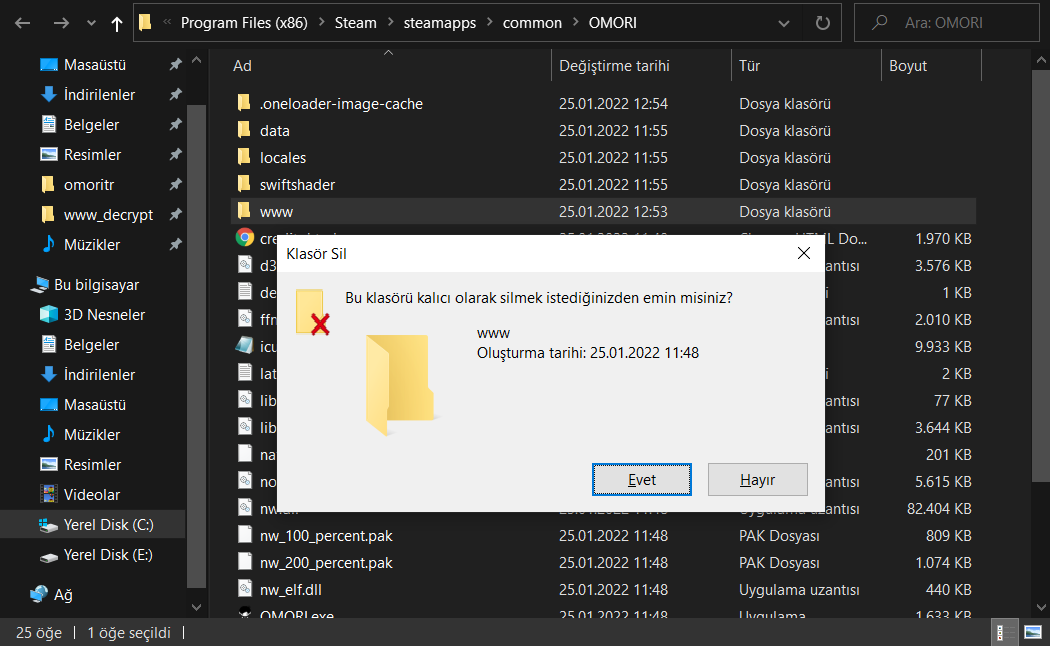Click the address bar folder icon

pyautogui.click(x=145, y=23)
